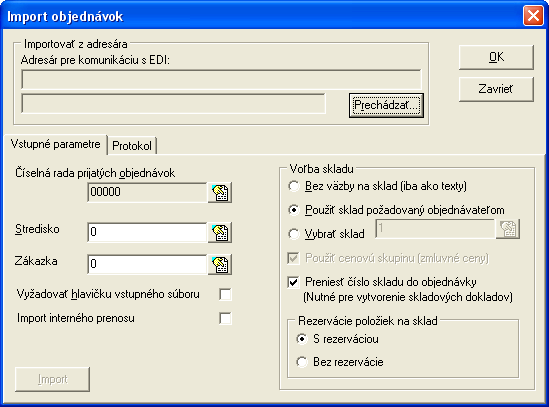Viewport: 549px width, 407px height.
Task: Select Bez rezervácie radio option
Action: [x=302, y=362]
